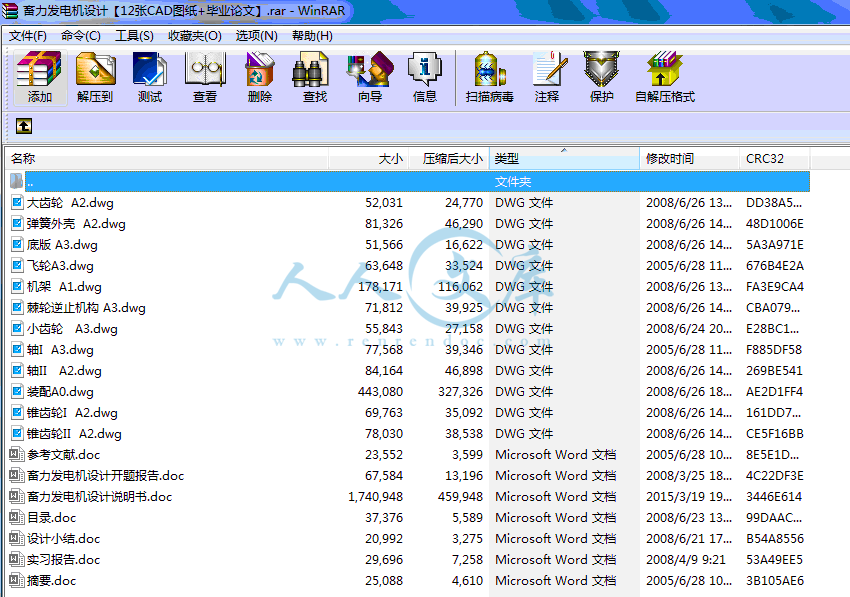Select file 棘轮逆止机构 A3.dwg
Image resolution: width=850 pixels, height=597 pixels.
86,308
